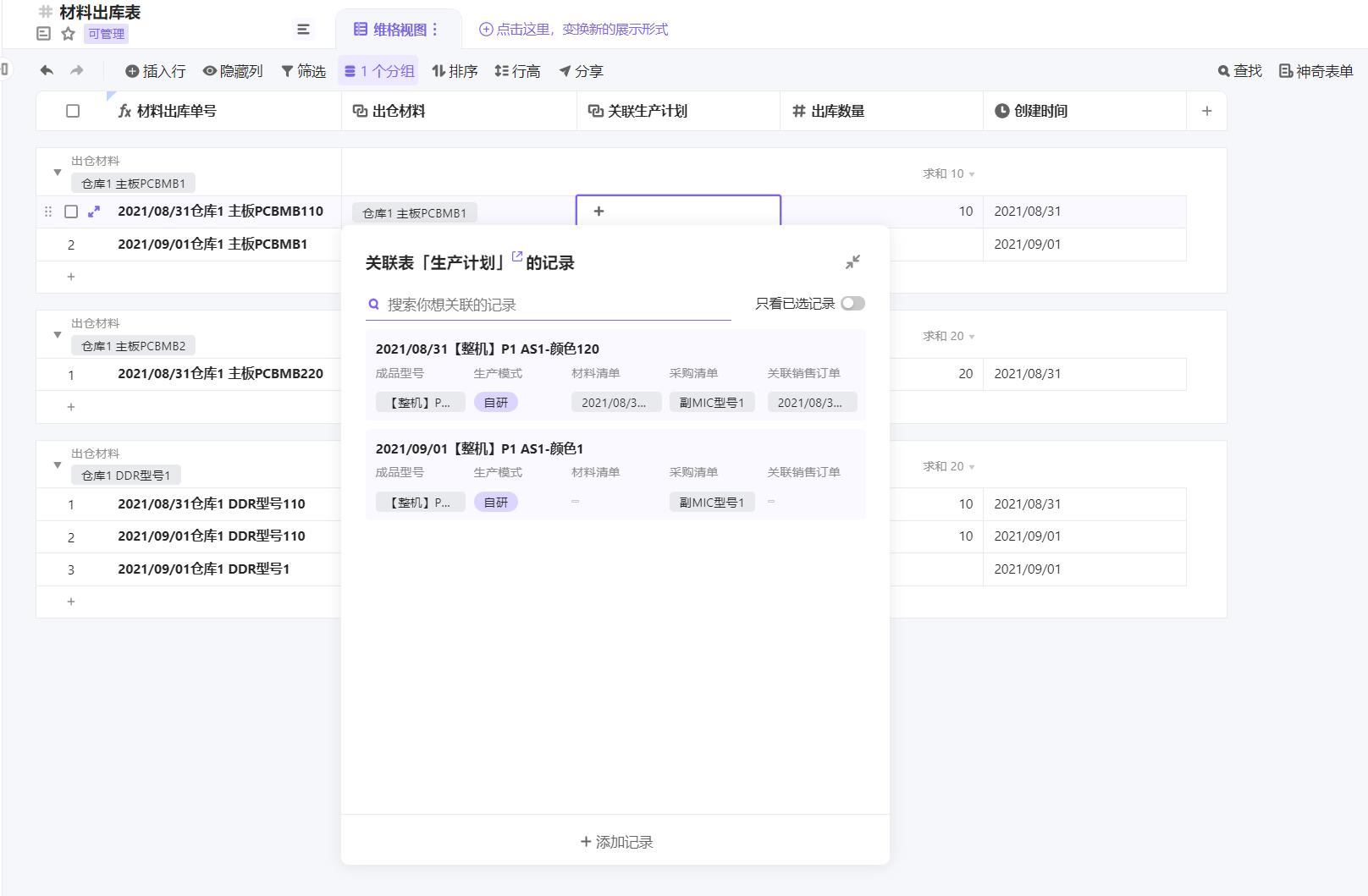Star the 材料出库表 as favorite
Viewport: 1368px width, 896px height.
tap(69, 34)
